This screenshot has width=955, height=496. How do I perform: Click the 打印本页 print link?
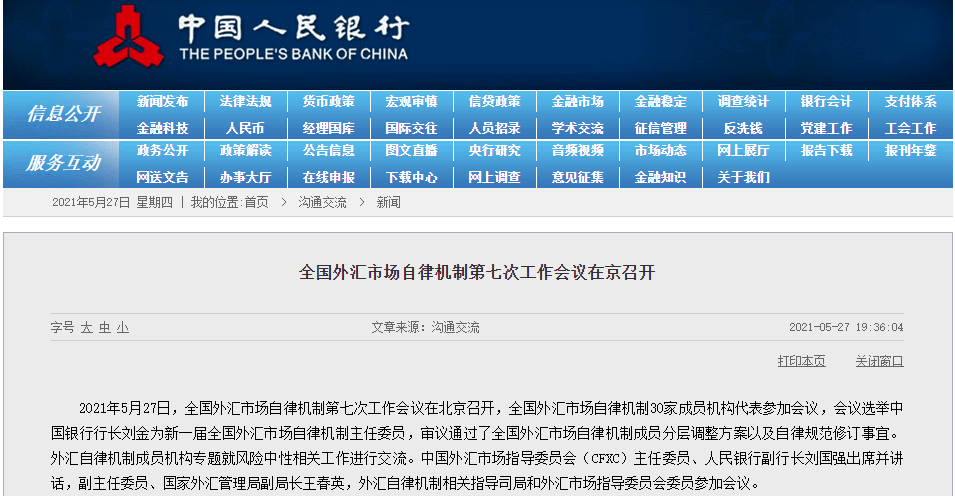[801, 361]
